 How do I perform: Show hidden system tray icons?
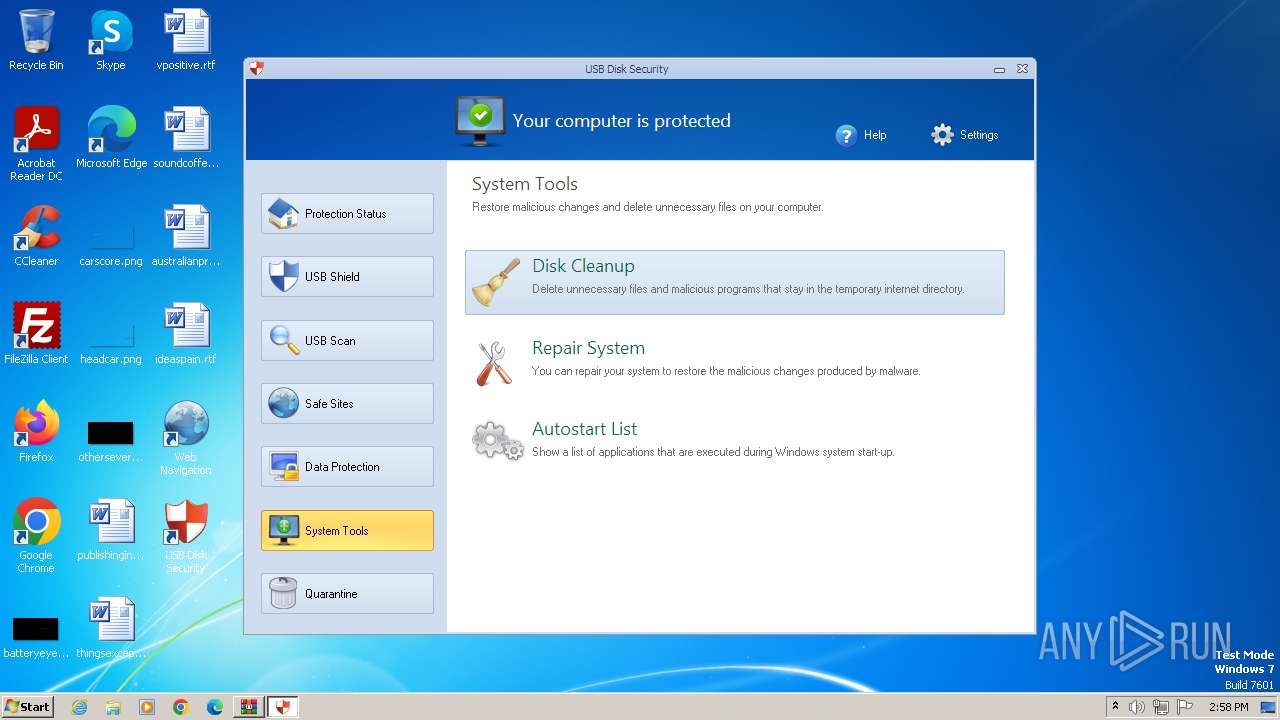tap(1115, 706)
